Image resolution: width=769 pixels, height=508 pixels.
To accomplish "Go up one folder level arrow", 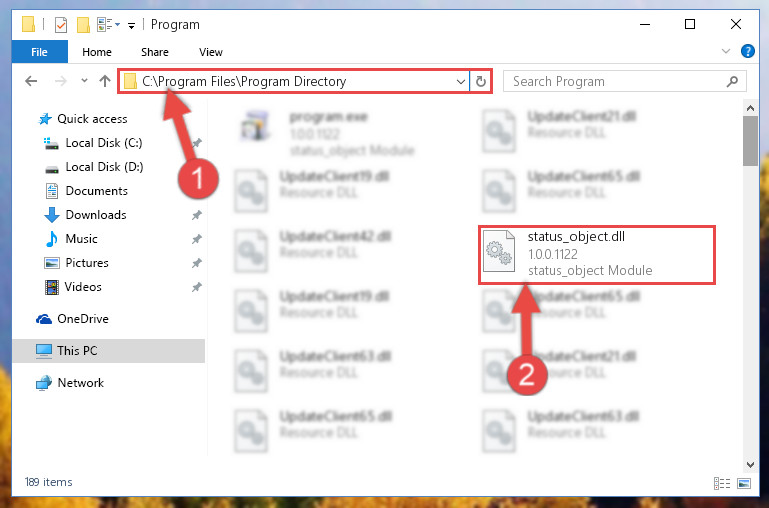I will pyautogui.click(x=104, y=81).
